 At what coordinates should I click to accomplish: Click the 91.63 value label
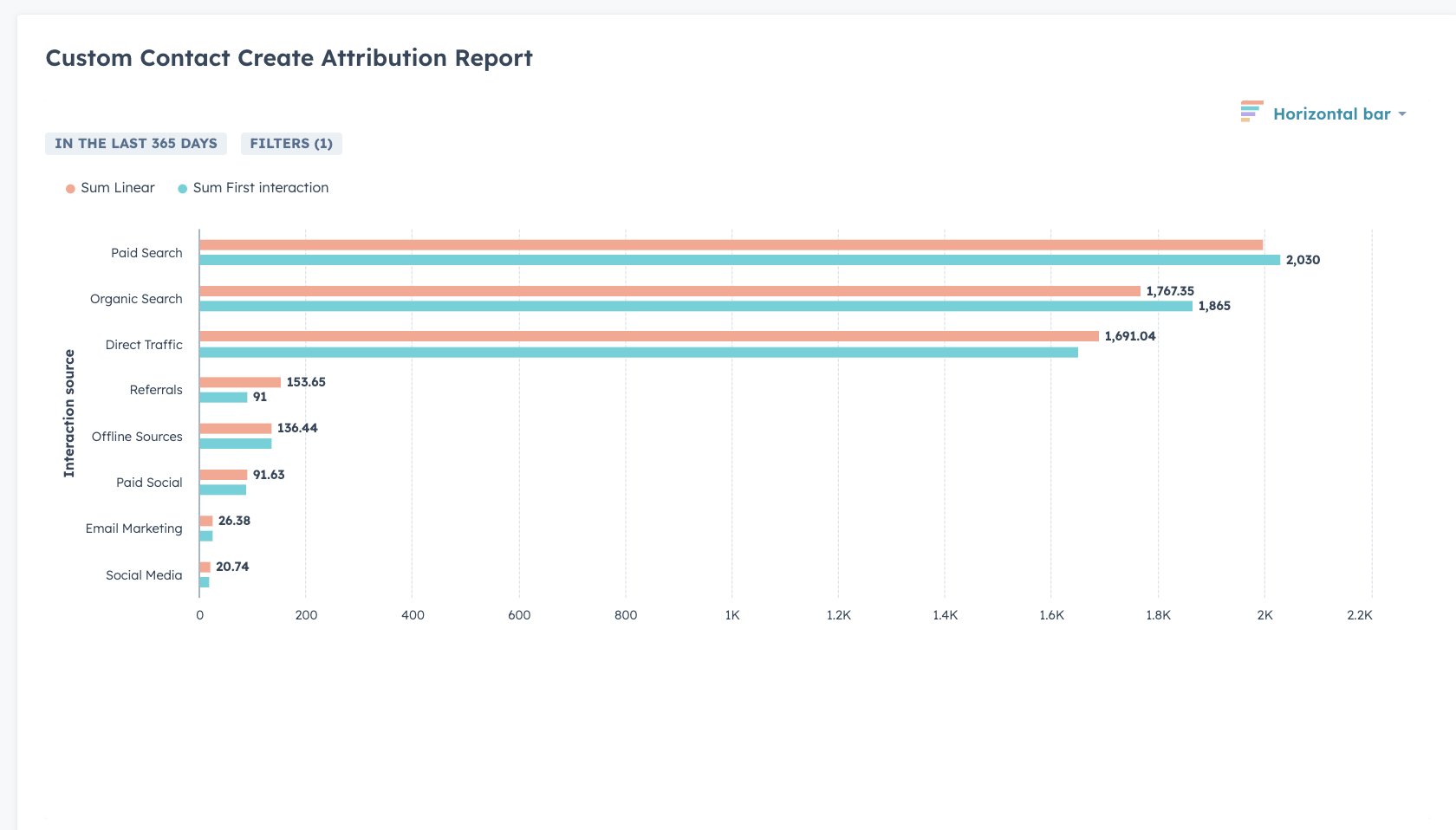coord(269,475)
